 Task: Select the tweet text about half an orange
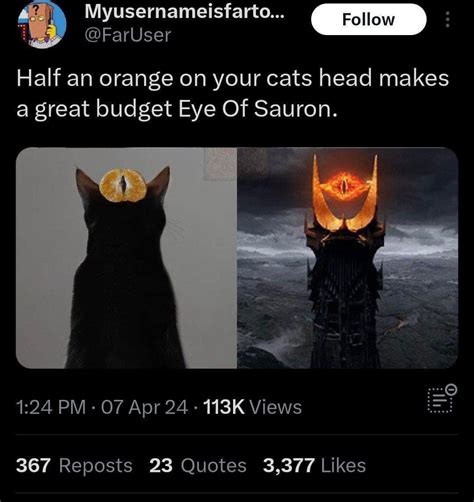pos(233,93)
